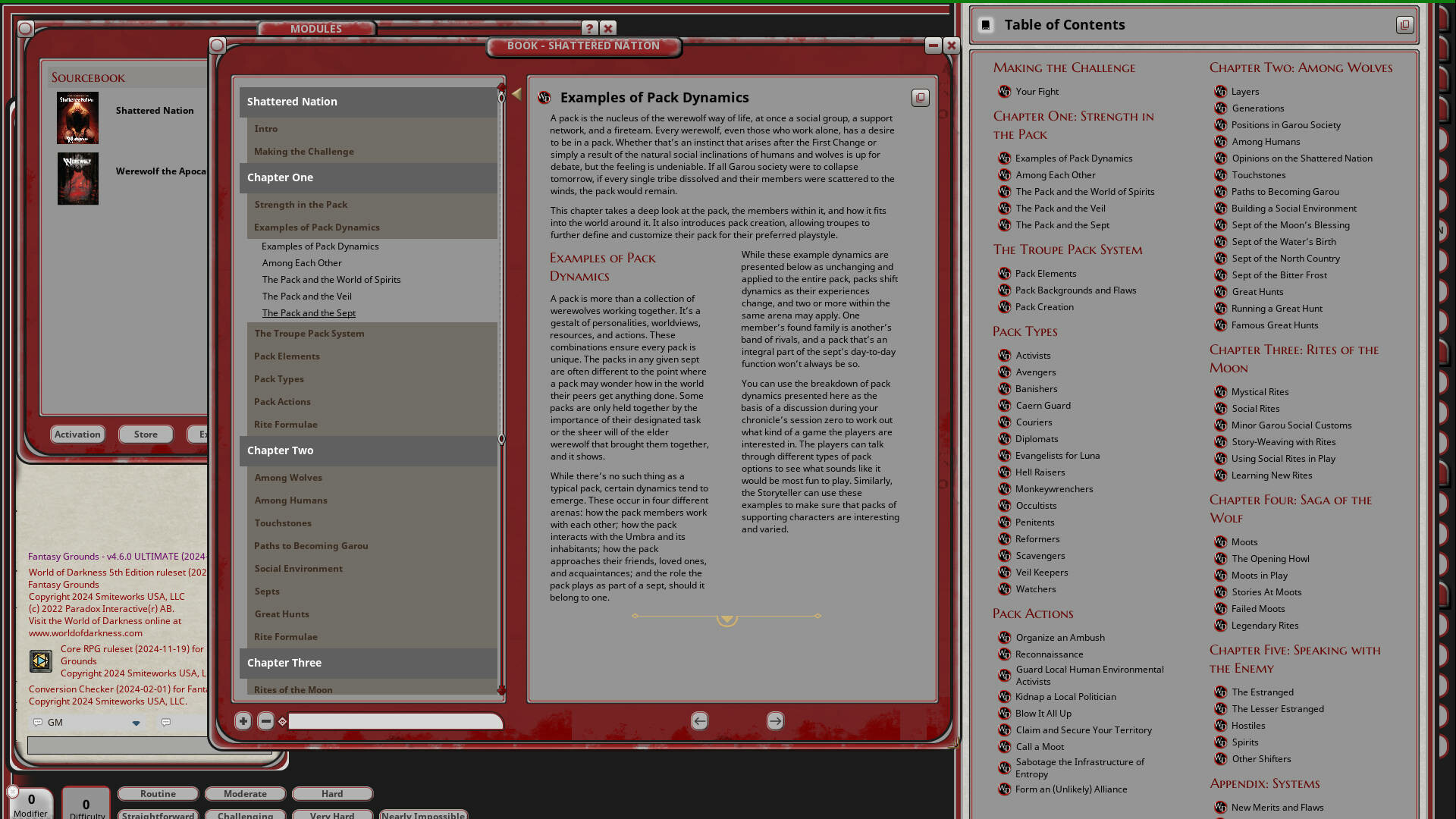Select the Moderate difficulty option
This screenshot has width=1456, height=819.
click(x=245, y=793)
